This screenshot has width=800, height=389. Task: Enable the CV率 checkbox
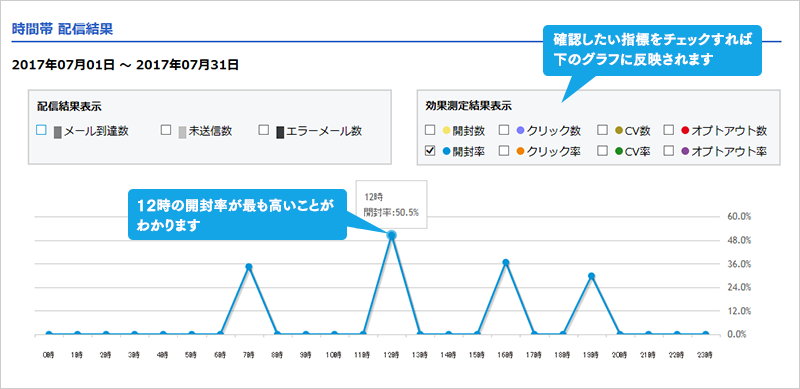tap(603, 151)
